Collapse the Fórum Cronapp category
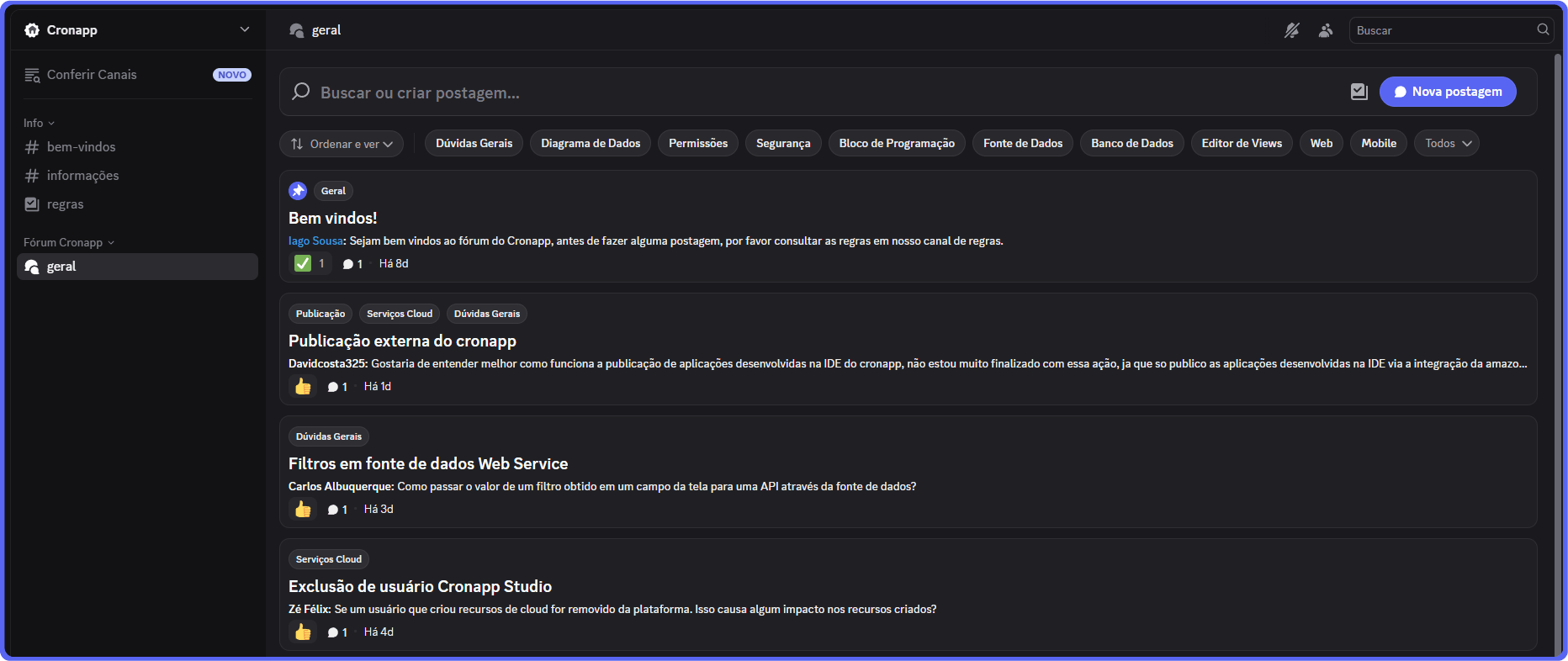The width and height of the screenshot is (1568, 661). point(69,242)
